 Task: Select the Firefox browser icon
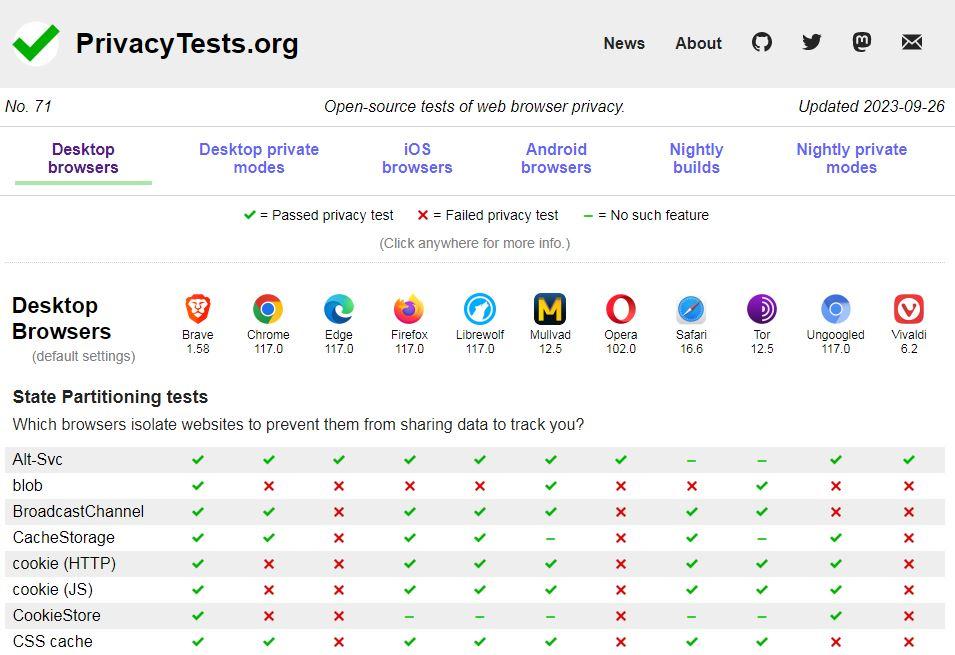click(409, 309)
